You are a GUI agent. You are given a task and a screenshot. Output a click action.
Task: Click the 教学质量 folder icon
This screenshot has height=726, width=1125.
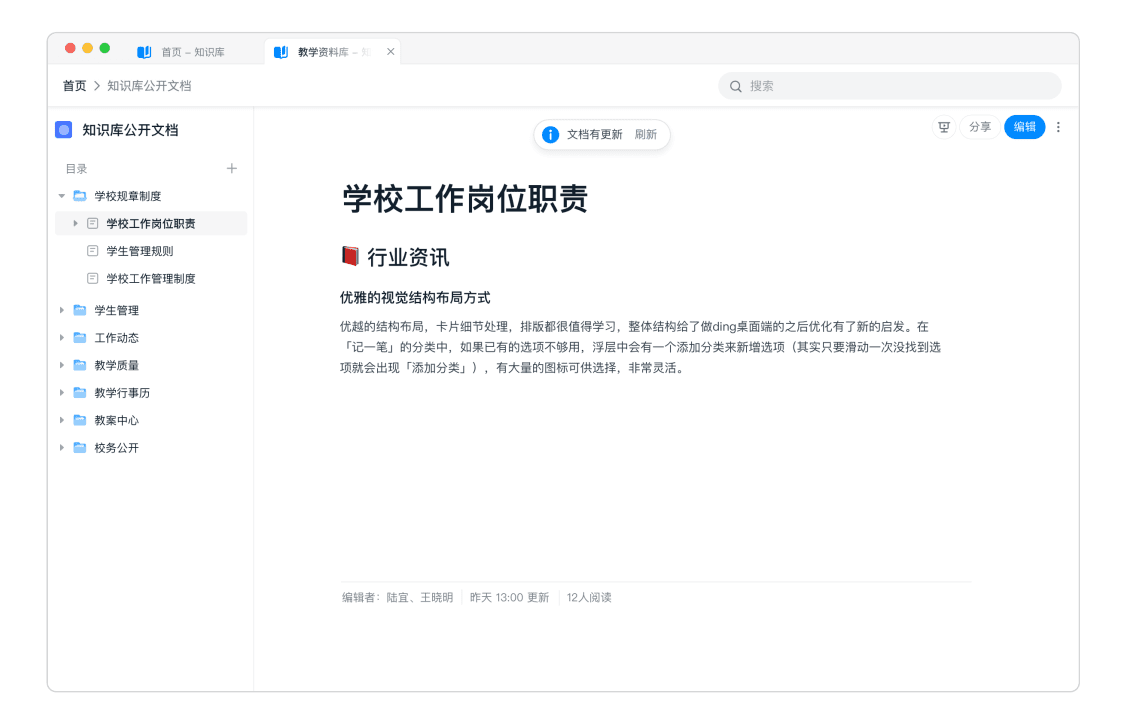tap(80, 365)
